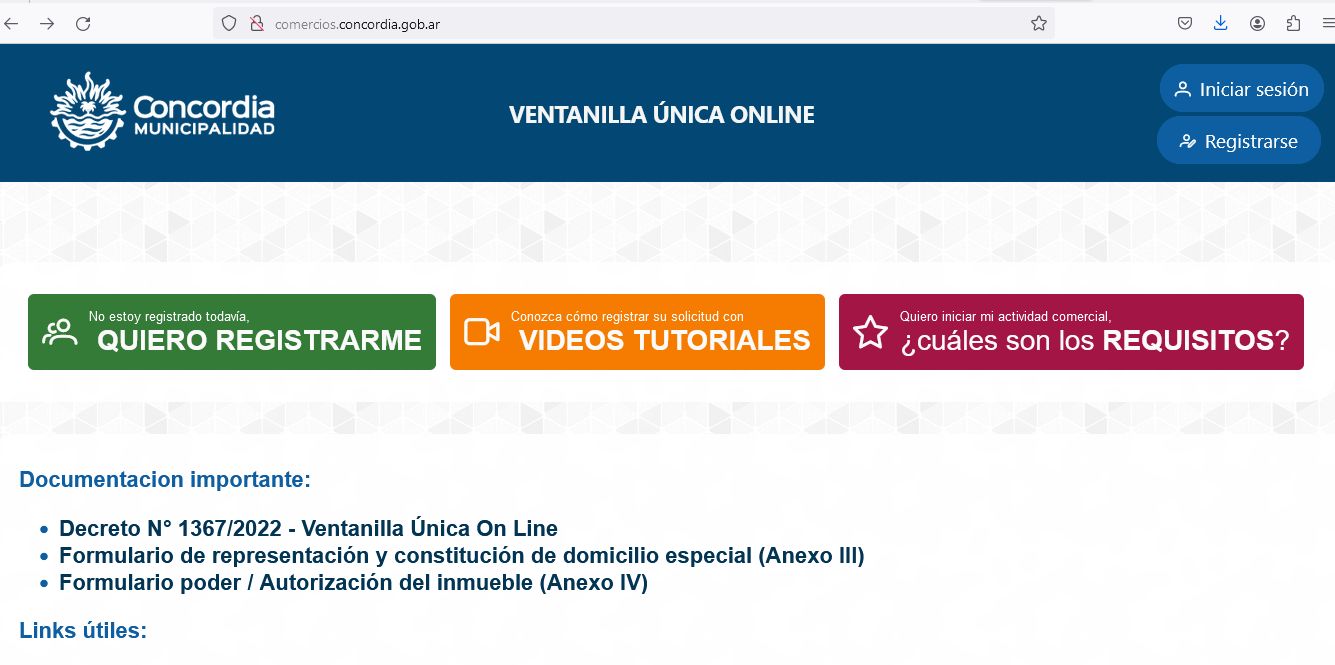
Task: Reload the page with refresh icon
Action: coord(83,24)
